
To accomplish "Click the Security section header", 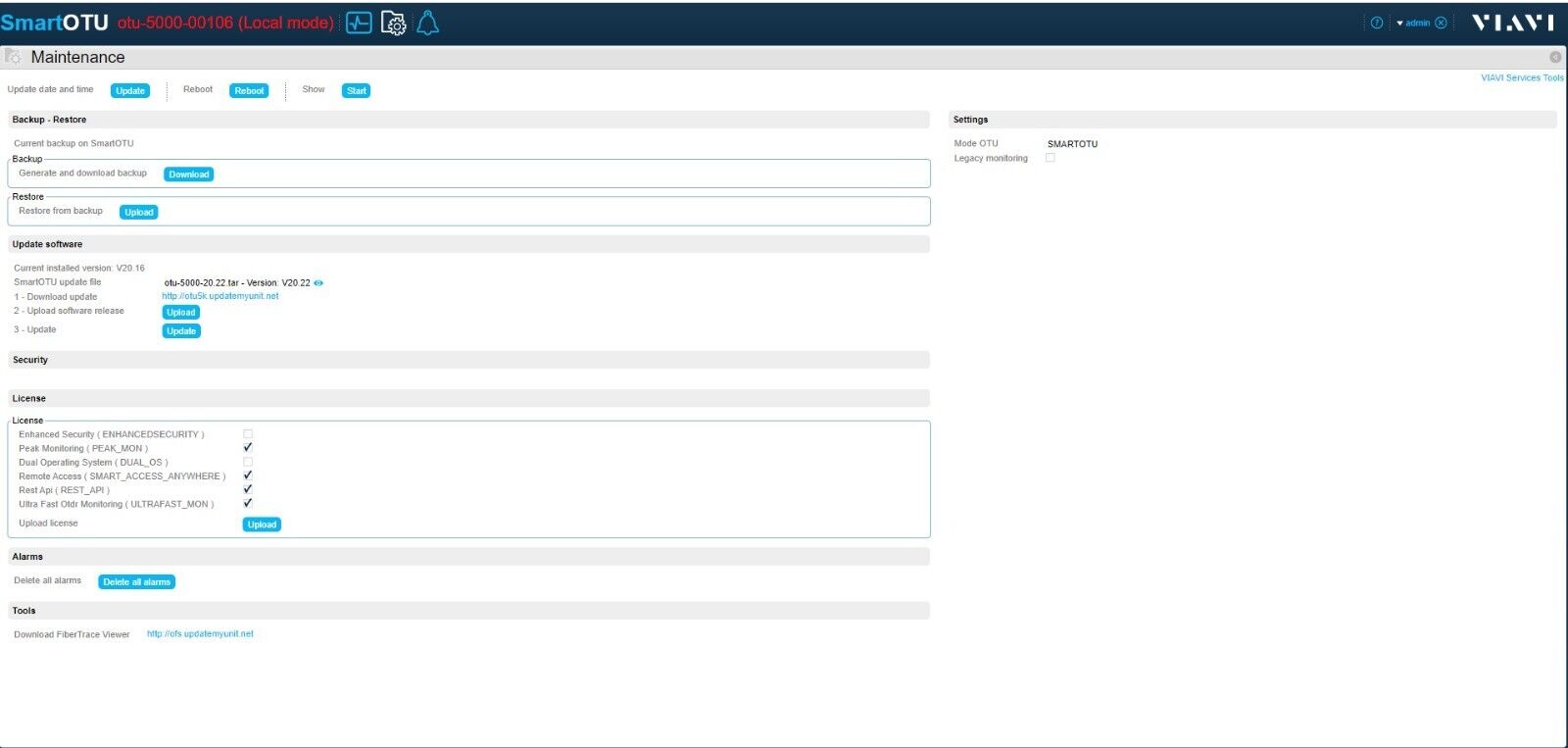I will point(30,360).
